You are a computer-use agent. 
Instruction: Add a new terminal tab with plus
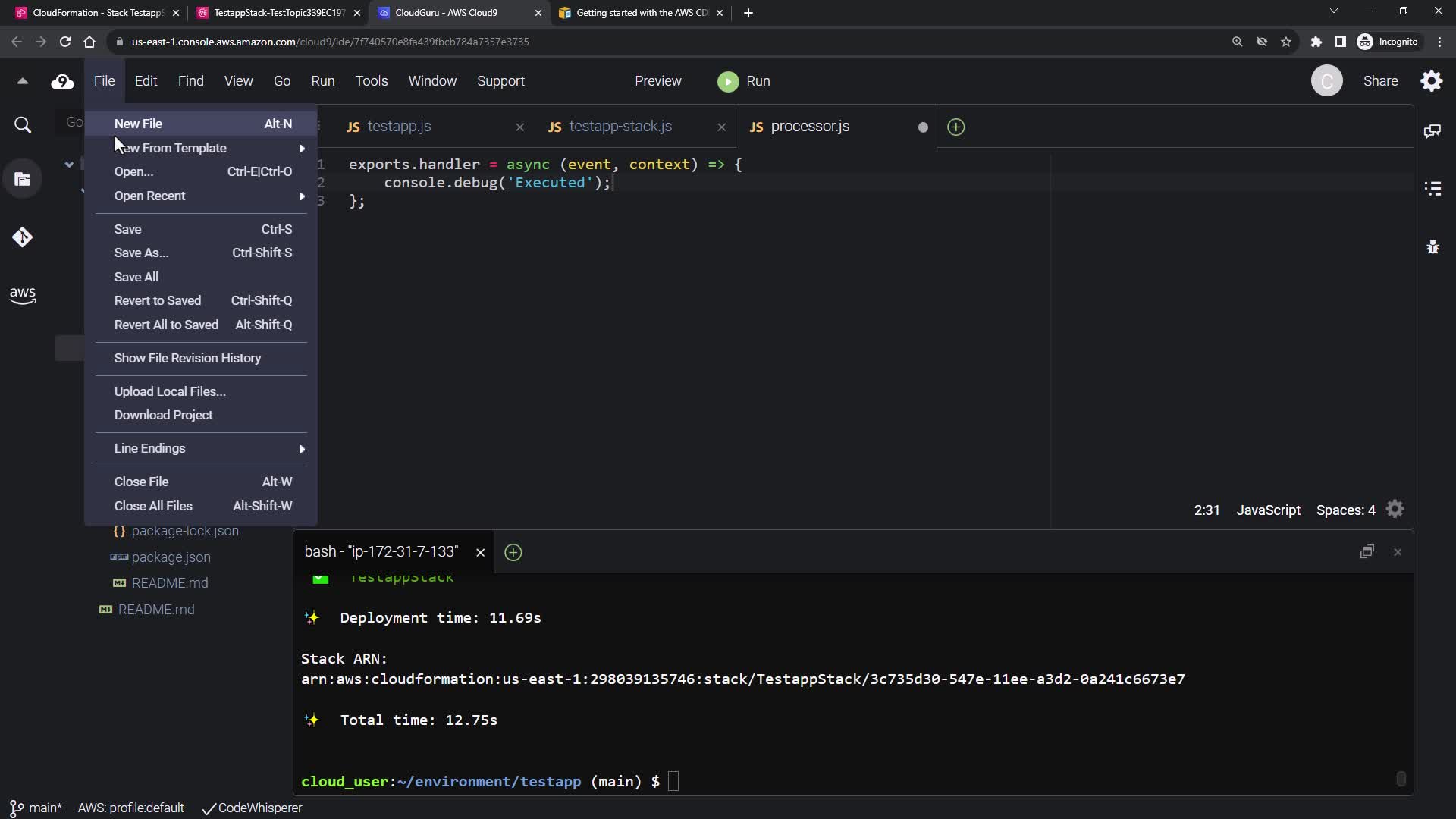pos(513,553)
